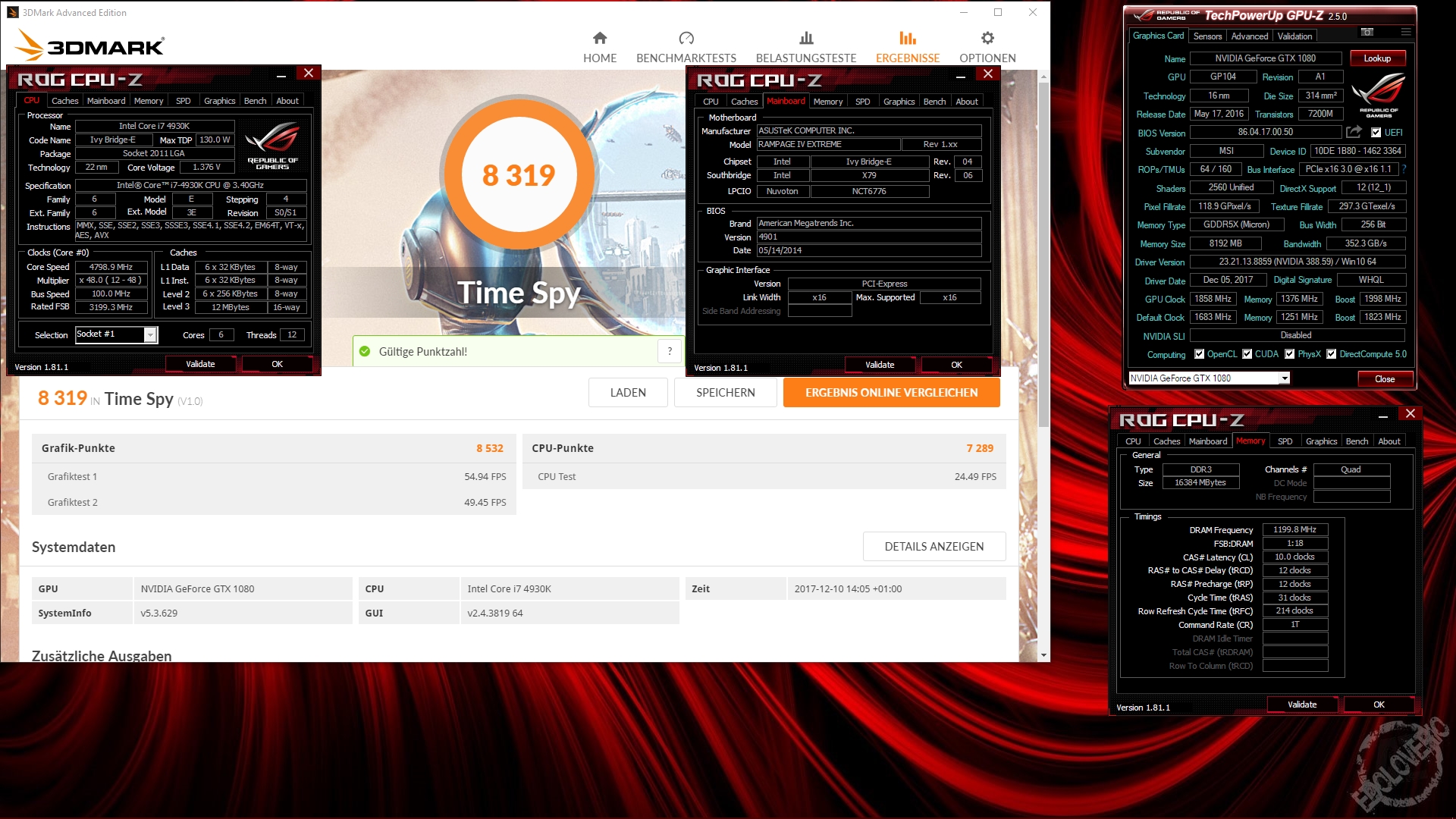Click the CPU Test row
Viewport: 1456px width, 819px height.
pyautogui.click(x=764, y=476)
